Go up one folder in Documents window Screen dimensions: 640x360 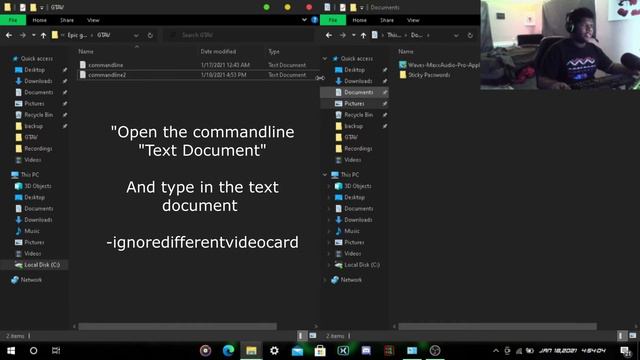click(x=363, y=36)
